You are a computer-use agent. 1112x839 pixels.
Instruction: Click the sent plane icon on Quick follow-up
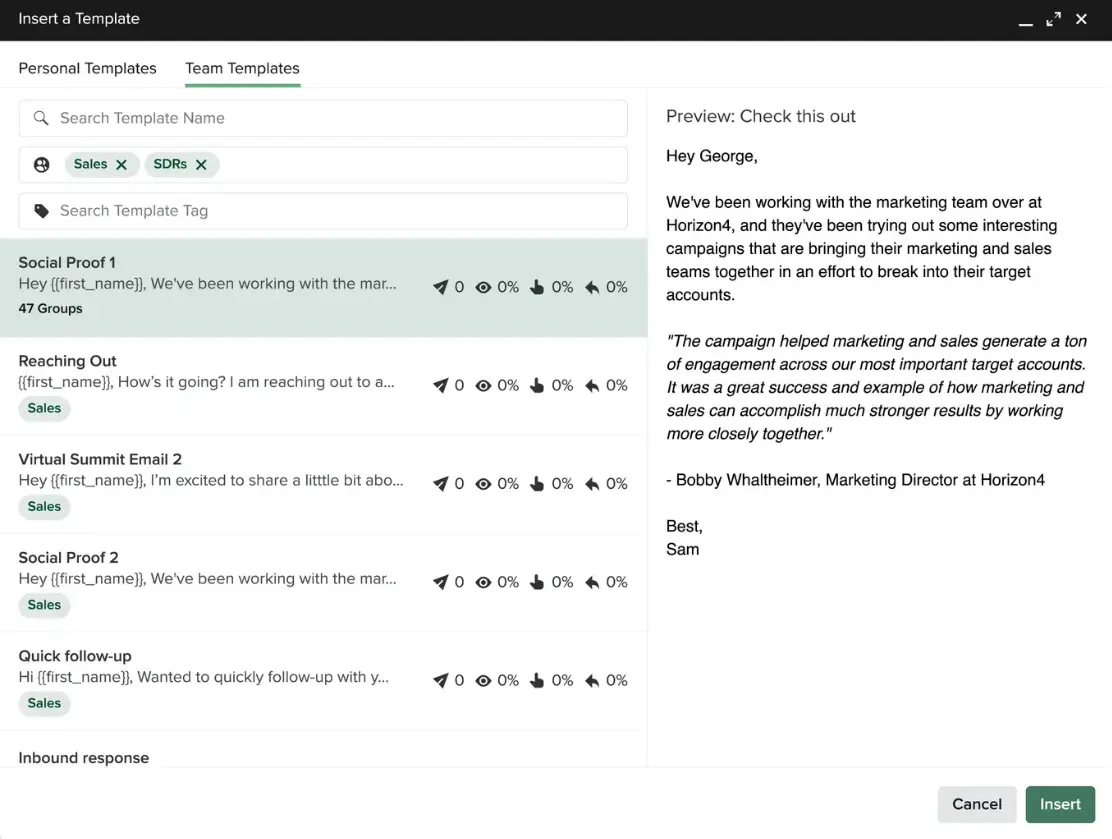pyautogui.click(x=440, y=680)
